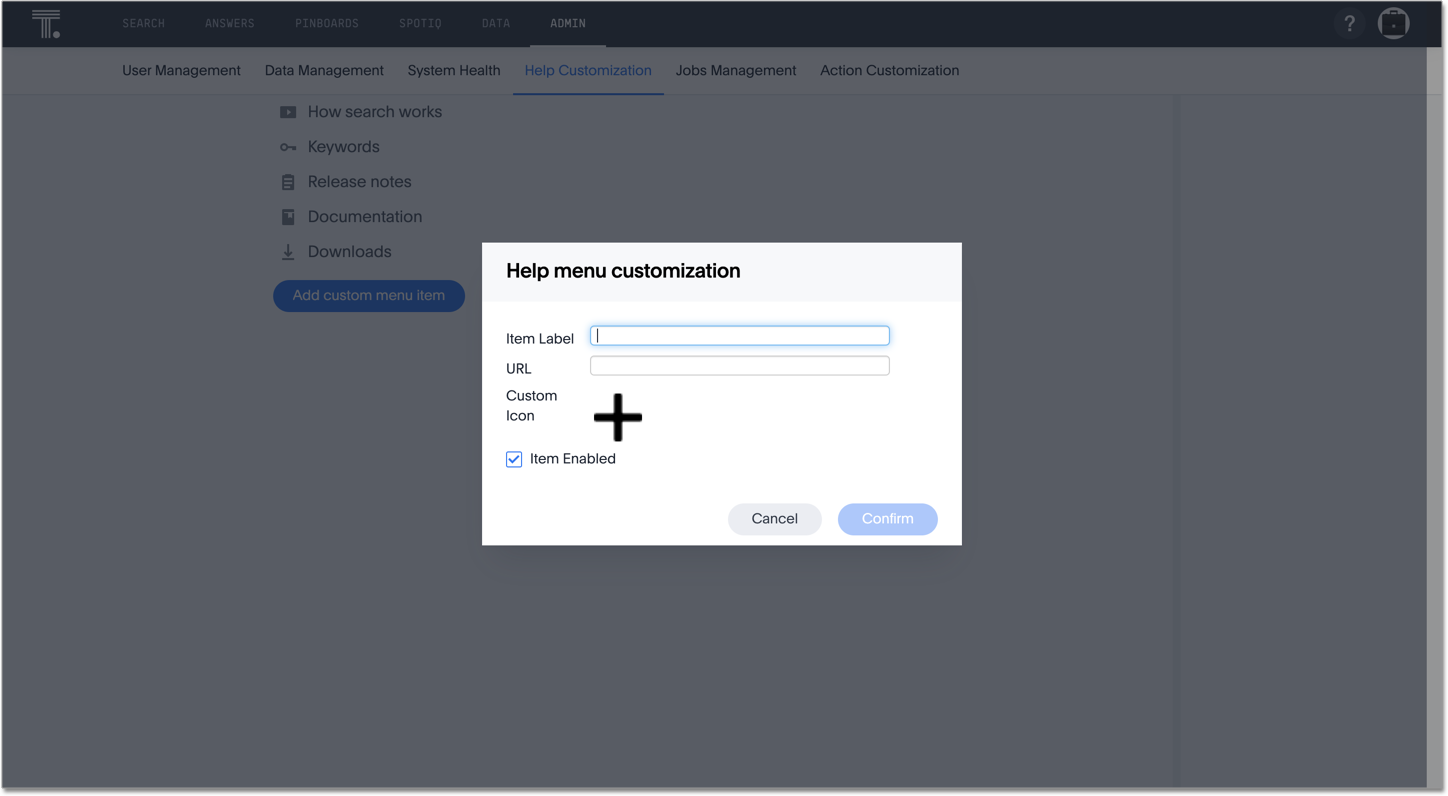
Task: Select the Keywords help item
Action: tap(344, 147)
